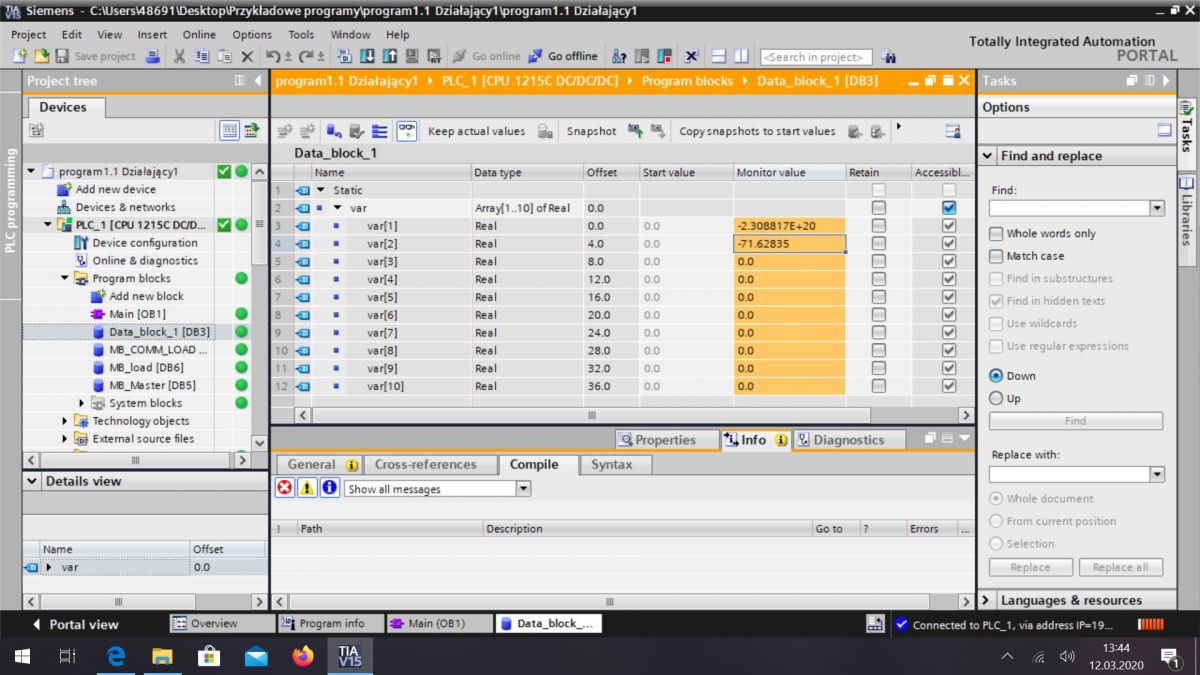Click the monitor value of var[2]
Image resolution: width=1200 pixels, height=675 pixels.
[790, 243]
